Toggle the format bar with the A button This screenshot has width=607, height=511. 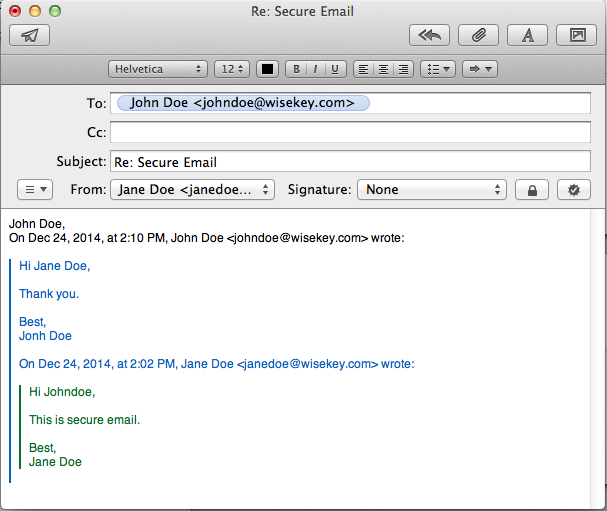(527, 35)
